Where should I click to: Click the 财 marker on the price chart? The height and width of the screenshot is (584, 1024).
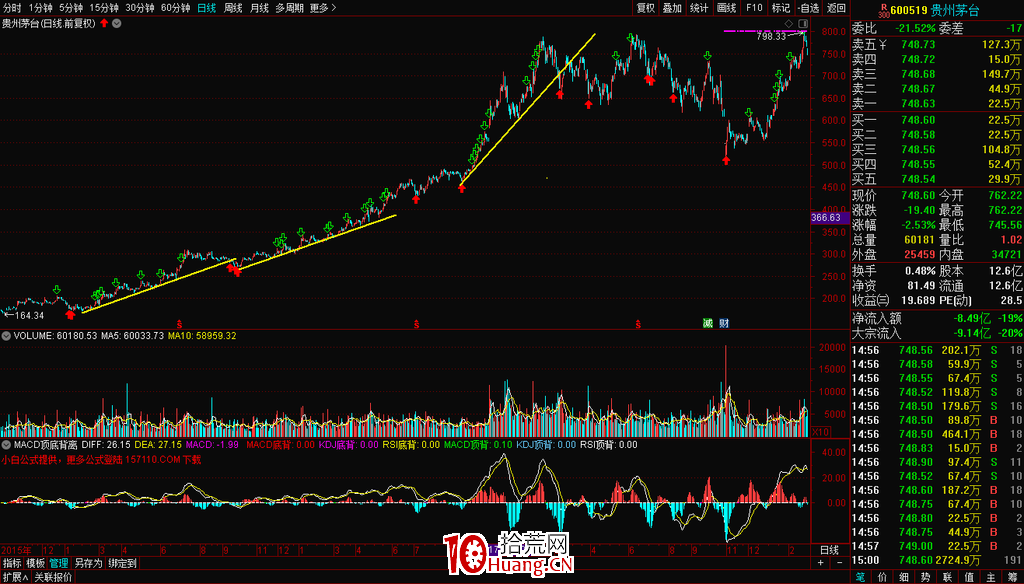click(723, 323)
